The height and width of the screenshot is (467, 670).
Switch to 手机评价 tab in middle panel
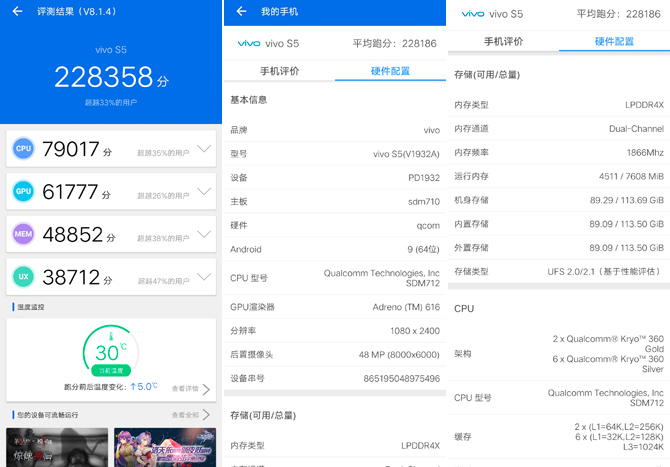click(x=279, y=71)
